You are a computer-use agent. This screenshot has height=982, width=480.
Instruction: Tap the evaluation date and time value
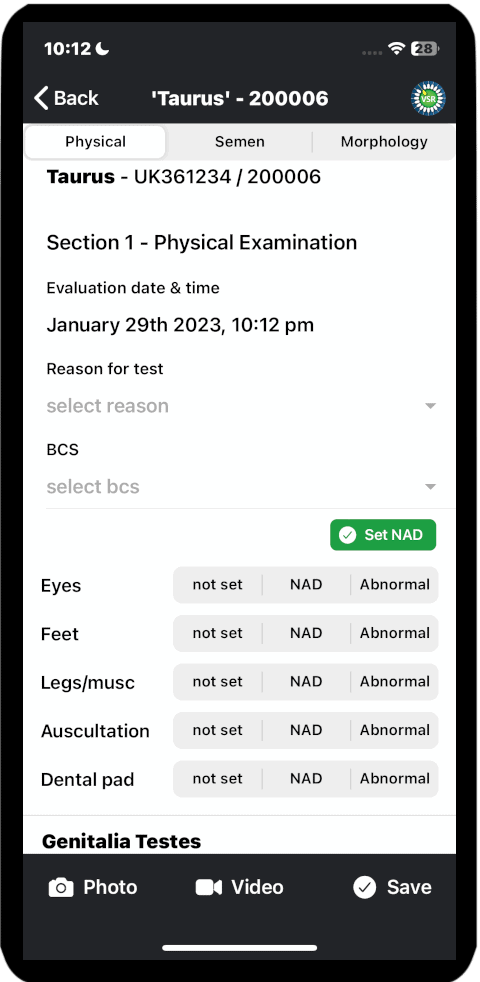[x=180, y=325]
